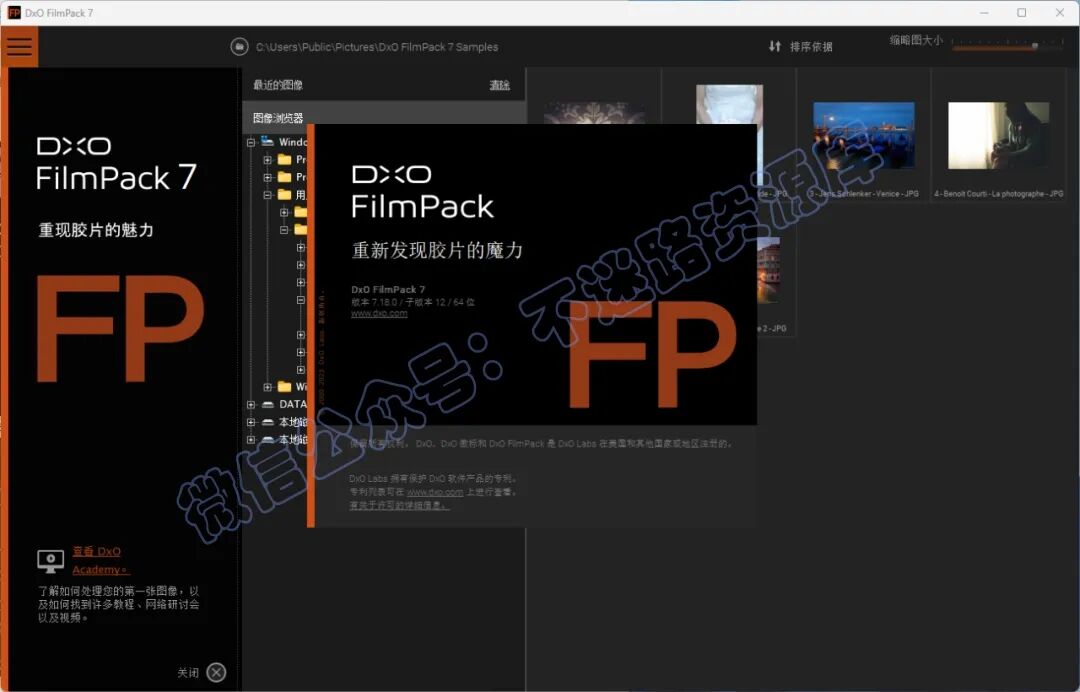Click the round folder icon beside the path

(239, 47)
